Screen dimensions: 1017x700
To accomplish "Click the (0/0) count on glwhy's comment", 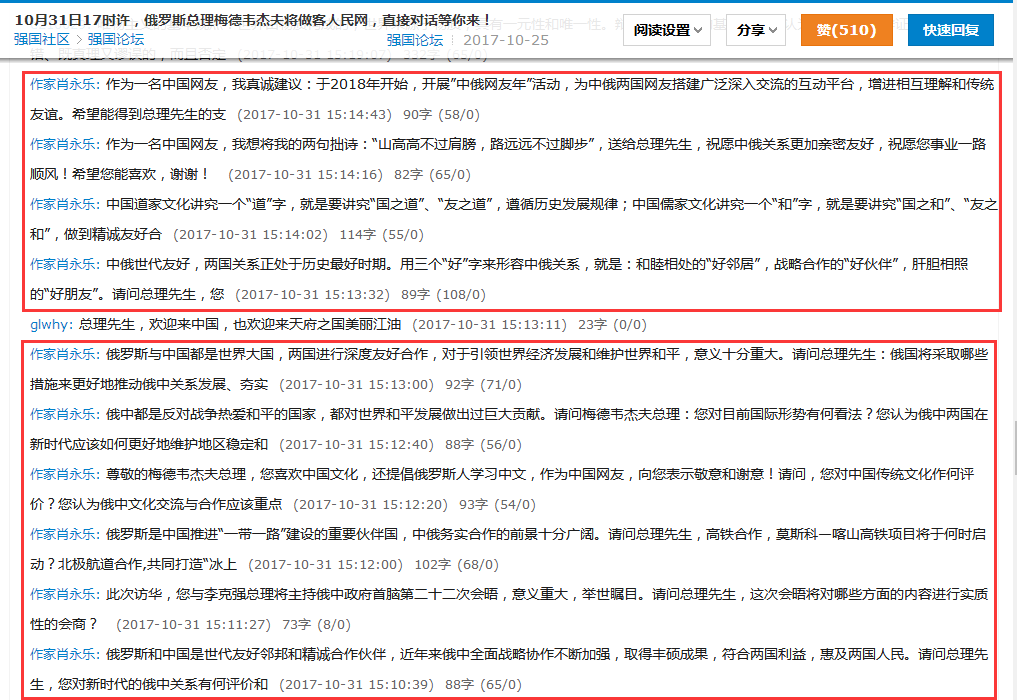I will [630, 324].
